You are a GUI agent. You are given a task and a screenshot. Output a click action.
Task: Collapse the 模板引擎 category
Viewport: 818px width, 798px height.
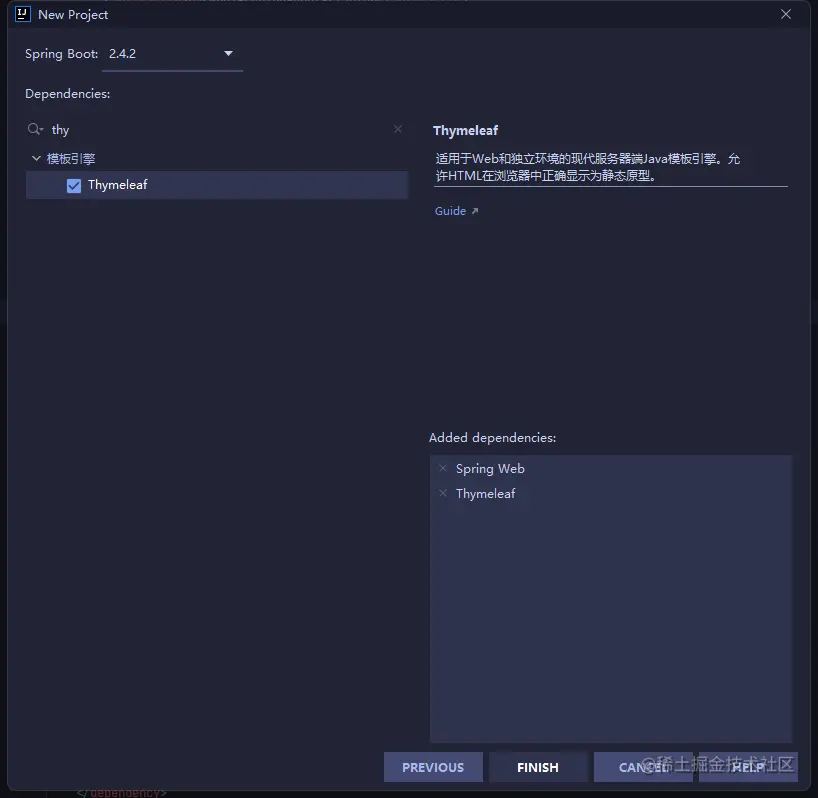tap(36, 158)
